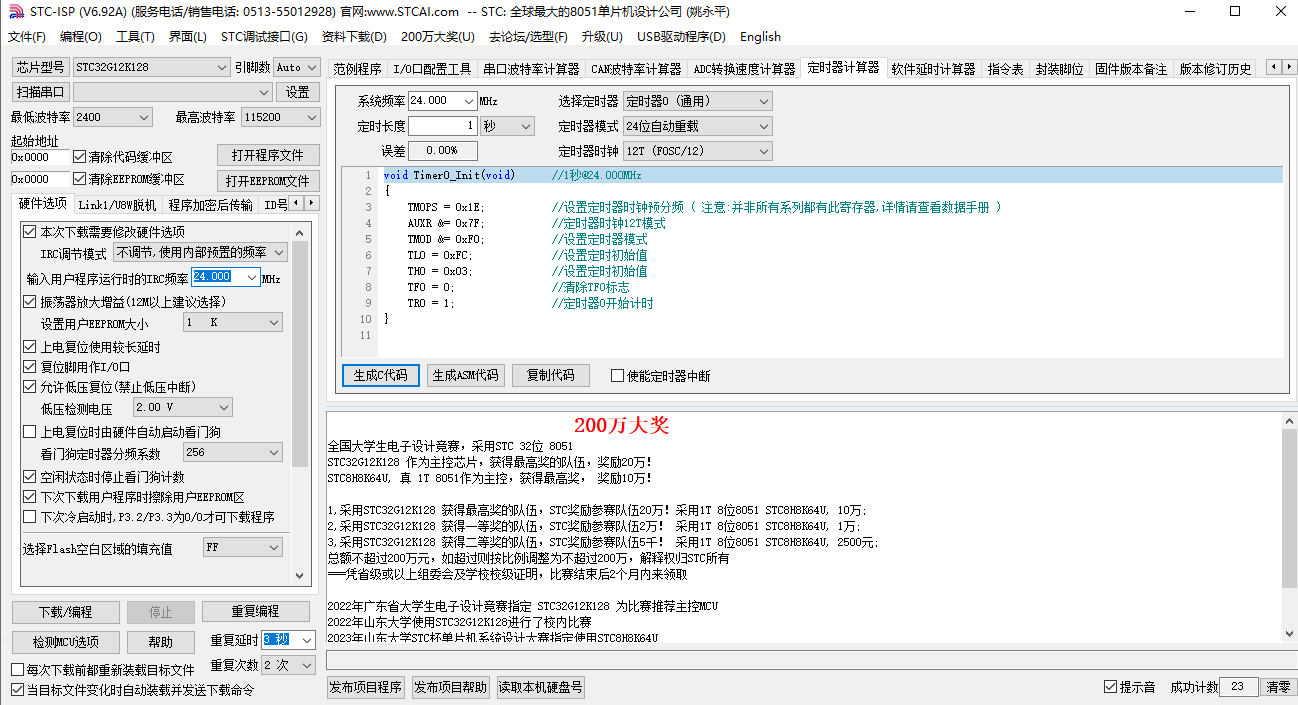The height and width of the screenshot is (705, 1298).
Task: Toggle 清除代码缓冲区 checkbox
Action: point(80,157)
